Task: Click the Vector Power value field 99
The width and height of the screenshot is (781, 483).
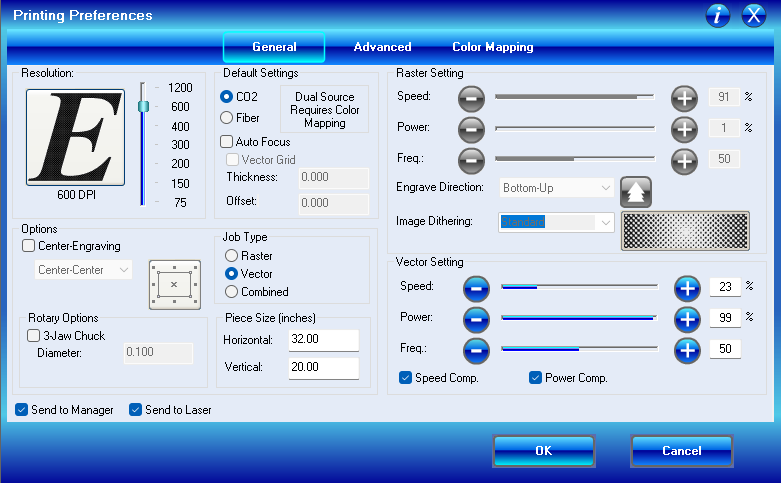Action: (725, 318)
